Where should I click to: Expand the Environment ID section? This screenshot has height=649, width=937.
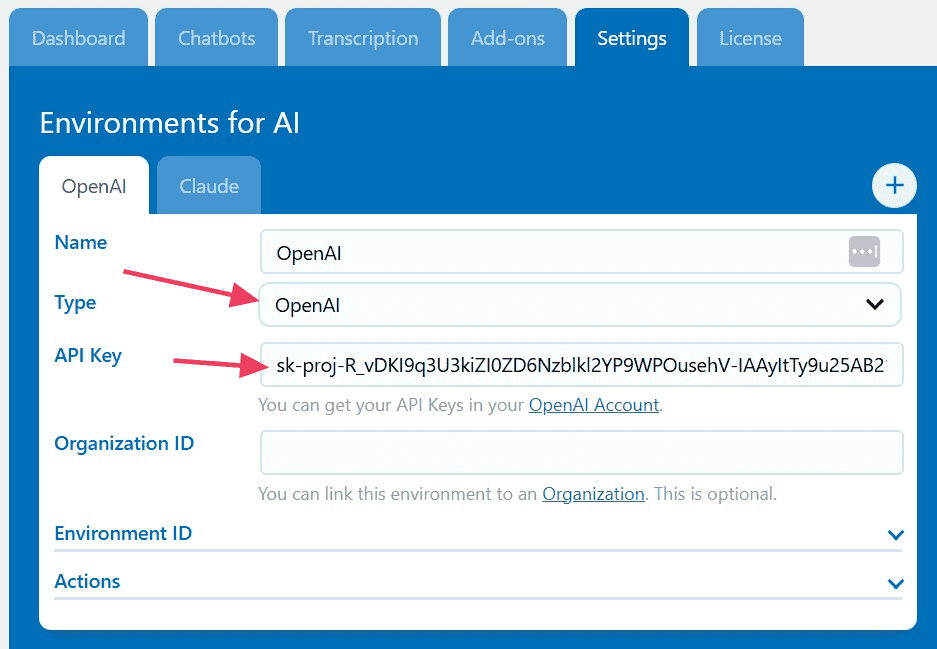point(478,534)
